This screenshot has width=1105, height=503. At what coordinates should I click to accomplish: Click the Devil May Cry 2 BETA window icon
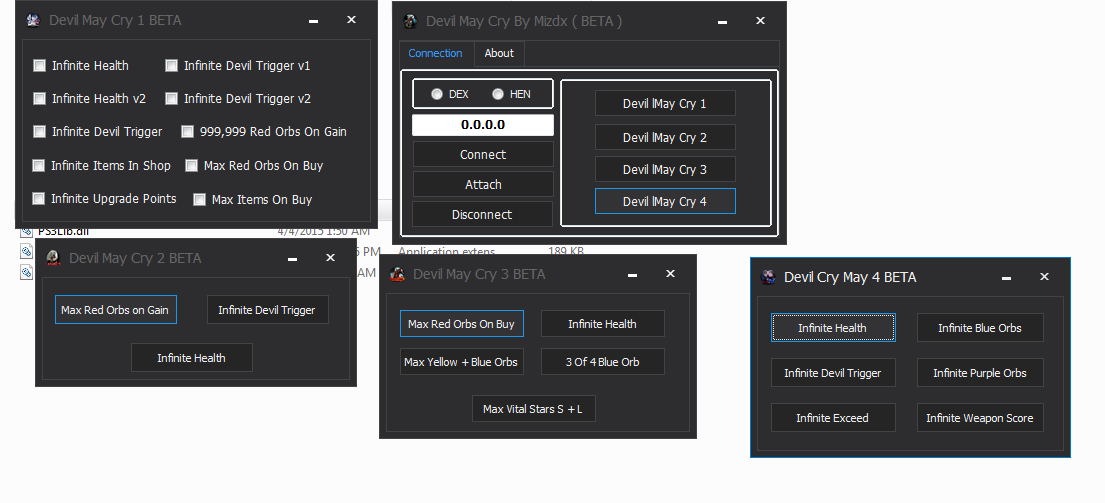point(53,259)
